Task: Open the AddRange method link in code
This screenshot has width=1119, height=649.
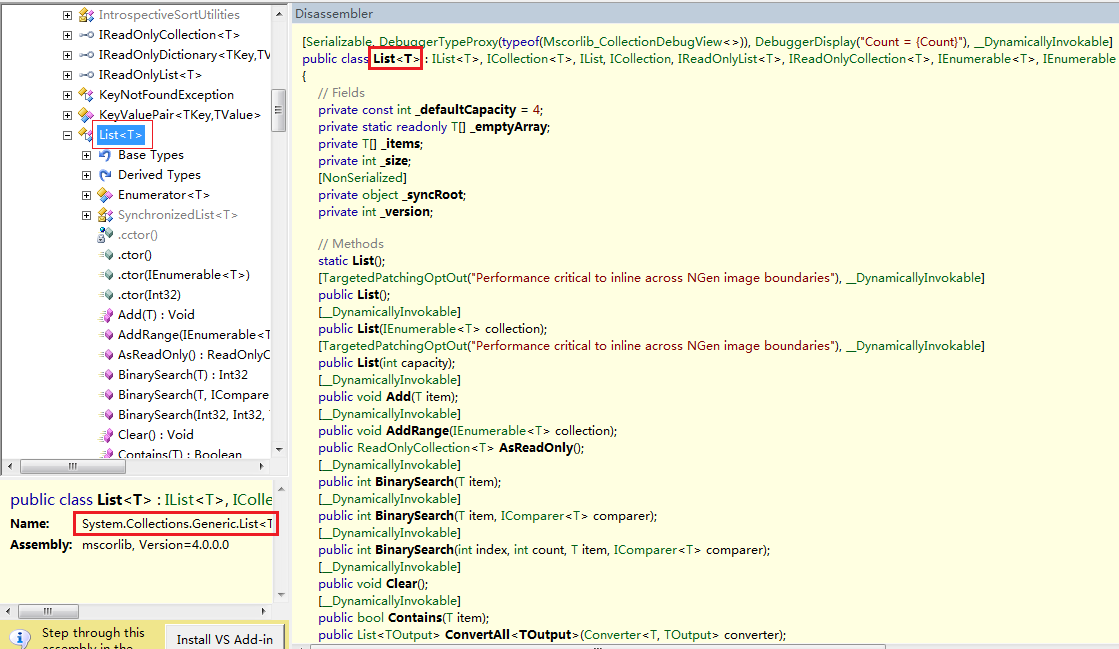Action: point(416,431)
